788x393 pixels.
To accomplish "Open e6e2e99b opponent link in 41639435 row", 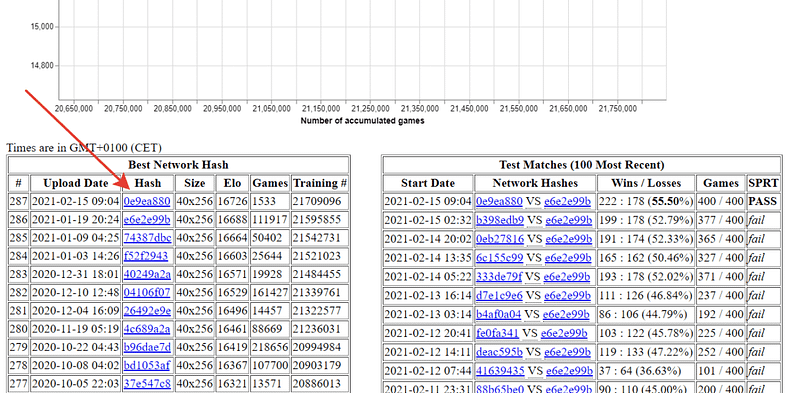I will (569, 371).
